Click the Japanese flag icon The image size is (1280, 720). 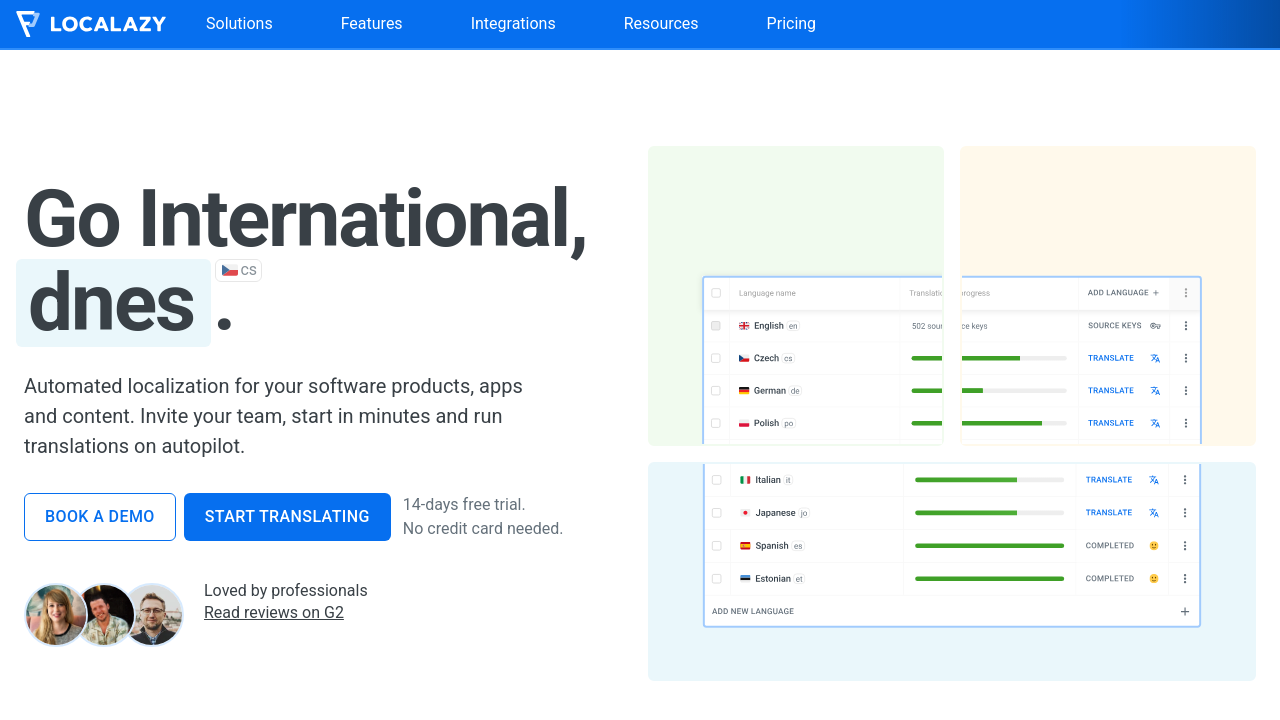coord(745,513)
